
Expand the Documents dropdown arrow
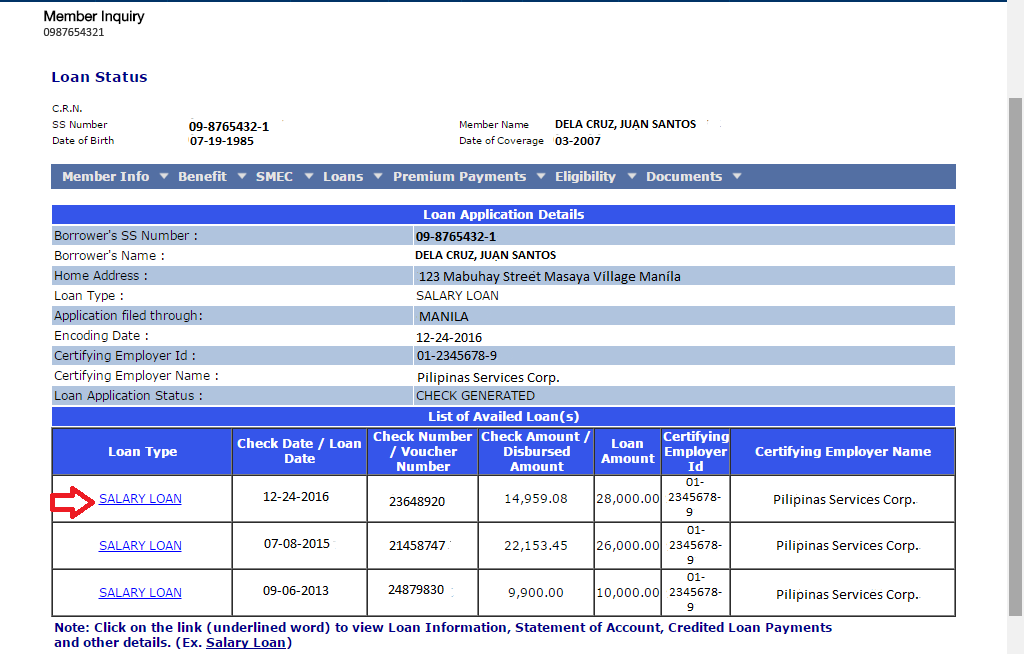[737, 176]
